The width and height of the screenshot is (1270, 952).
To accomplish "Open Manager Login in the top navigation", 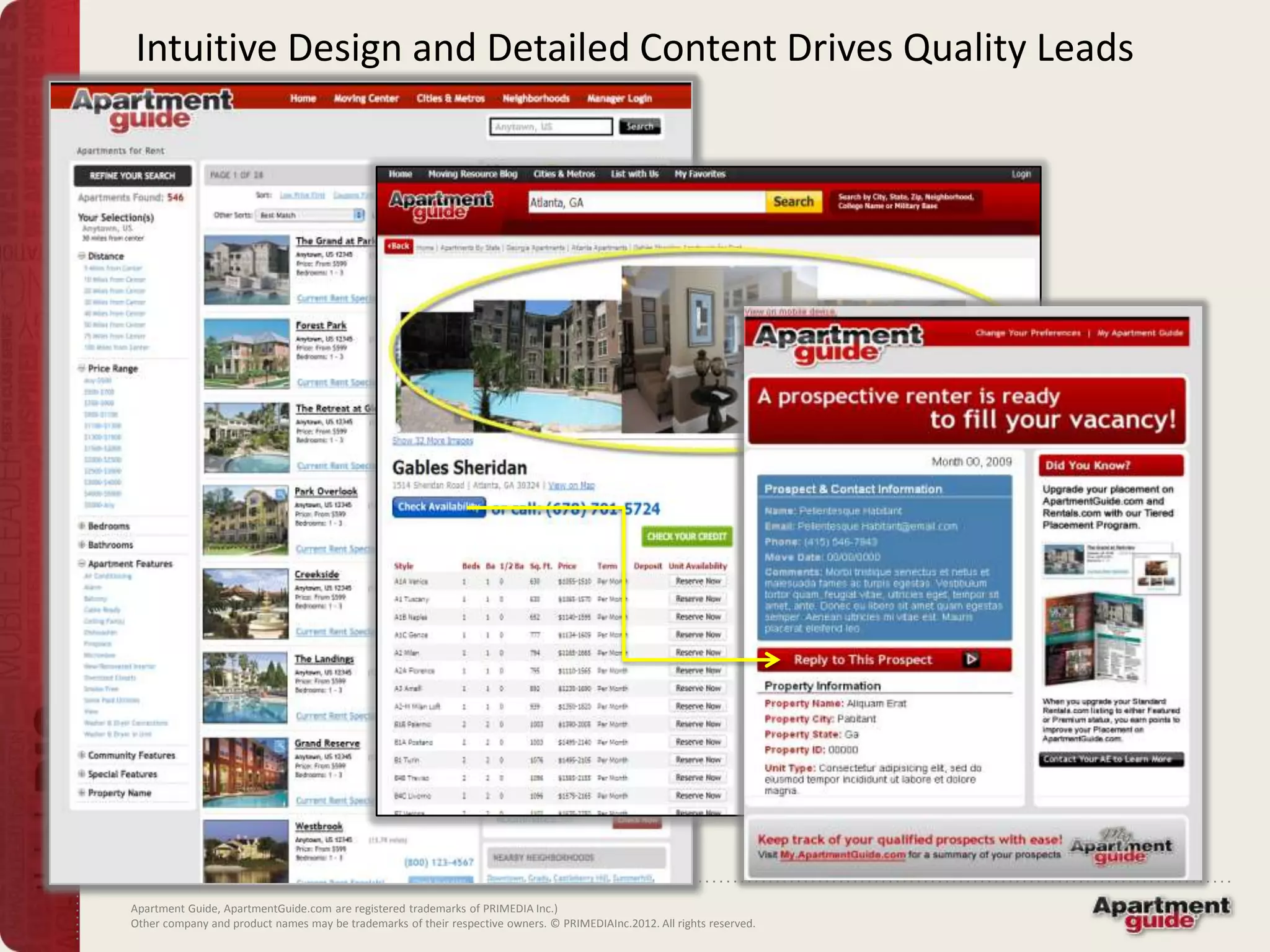I will (619, 98).
